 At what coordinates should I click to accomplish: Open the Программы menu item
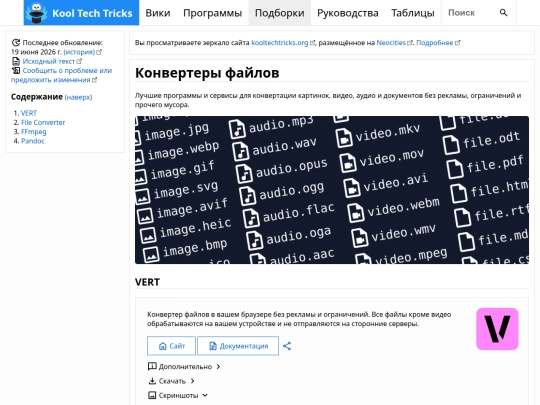[212, 13]
